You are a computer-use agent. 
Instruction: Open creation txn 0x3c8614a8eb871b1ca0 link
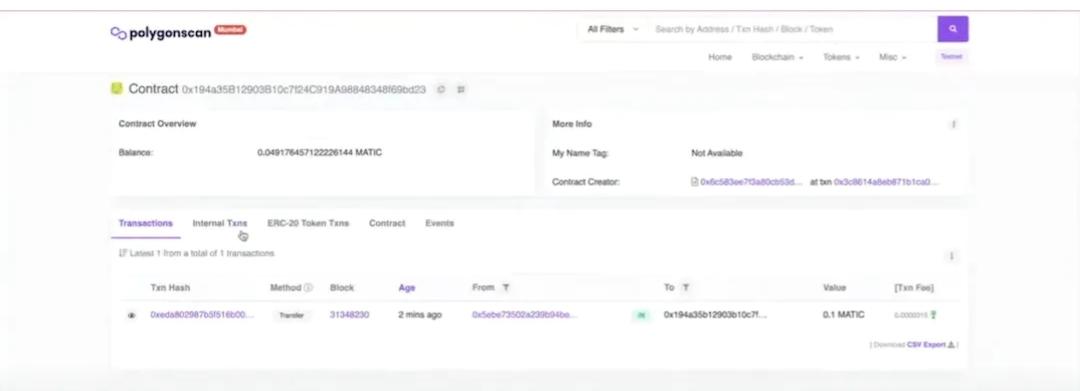pyautogui.click(x=886, y=182)
